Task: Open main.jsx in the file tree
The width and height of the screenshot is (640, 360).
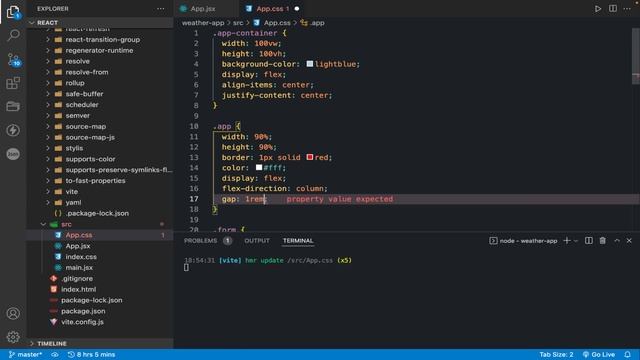Action: (79, 268)
